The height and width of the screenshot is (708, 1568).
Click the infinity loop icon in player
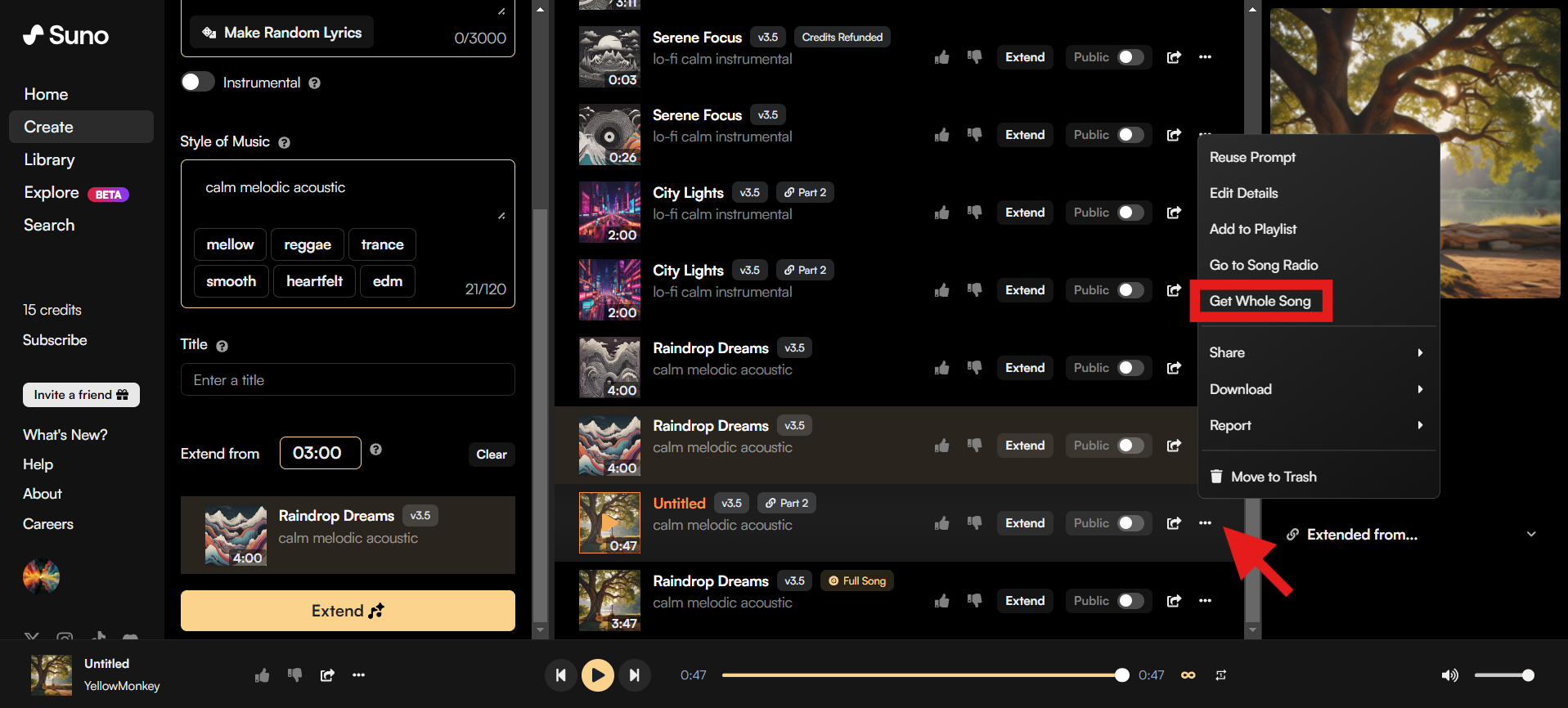(1188, 675)
